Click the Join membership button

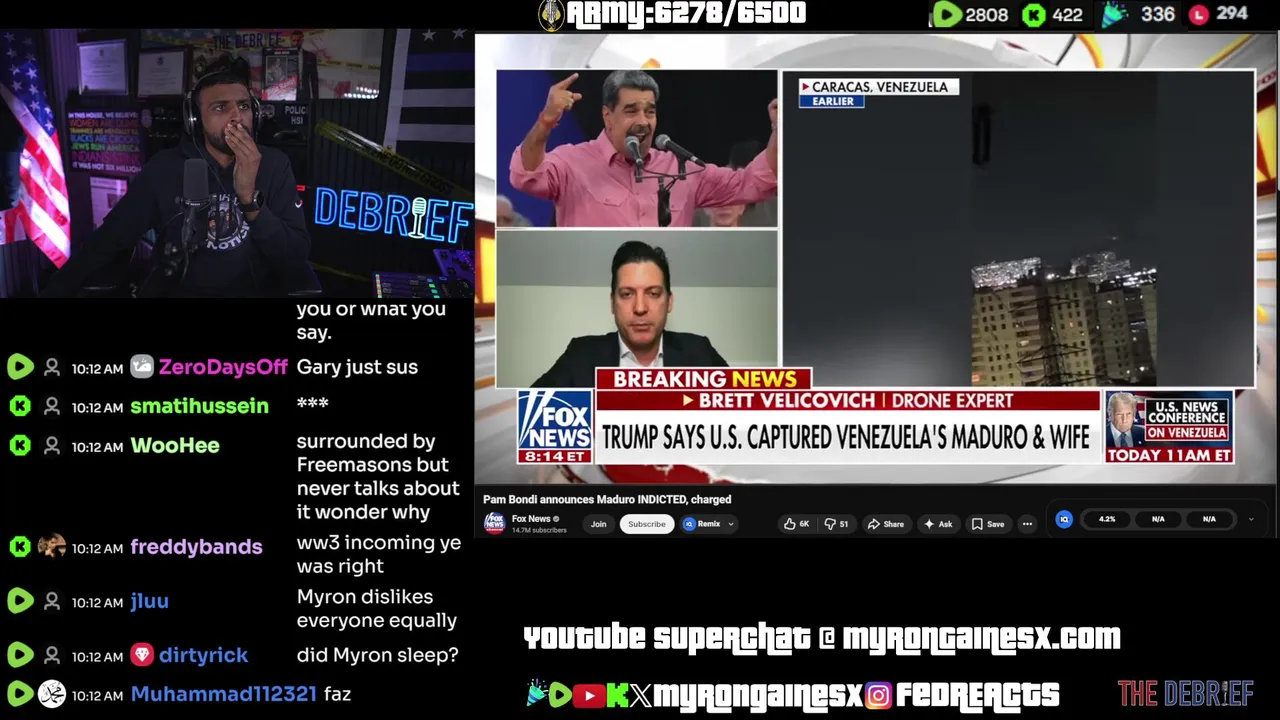[598, 524]
